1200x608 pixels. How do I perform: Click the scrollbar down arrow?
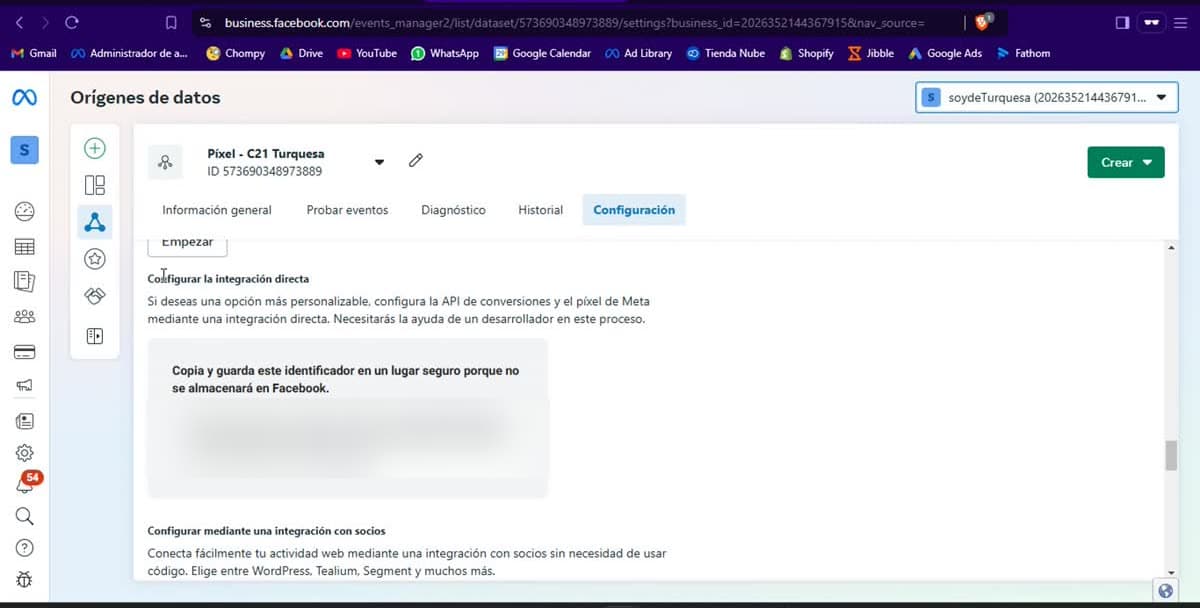tap(1171, 572)
